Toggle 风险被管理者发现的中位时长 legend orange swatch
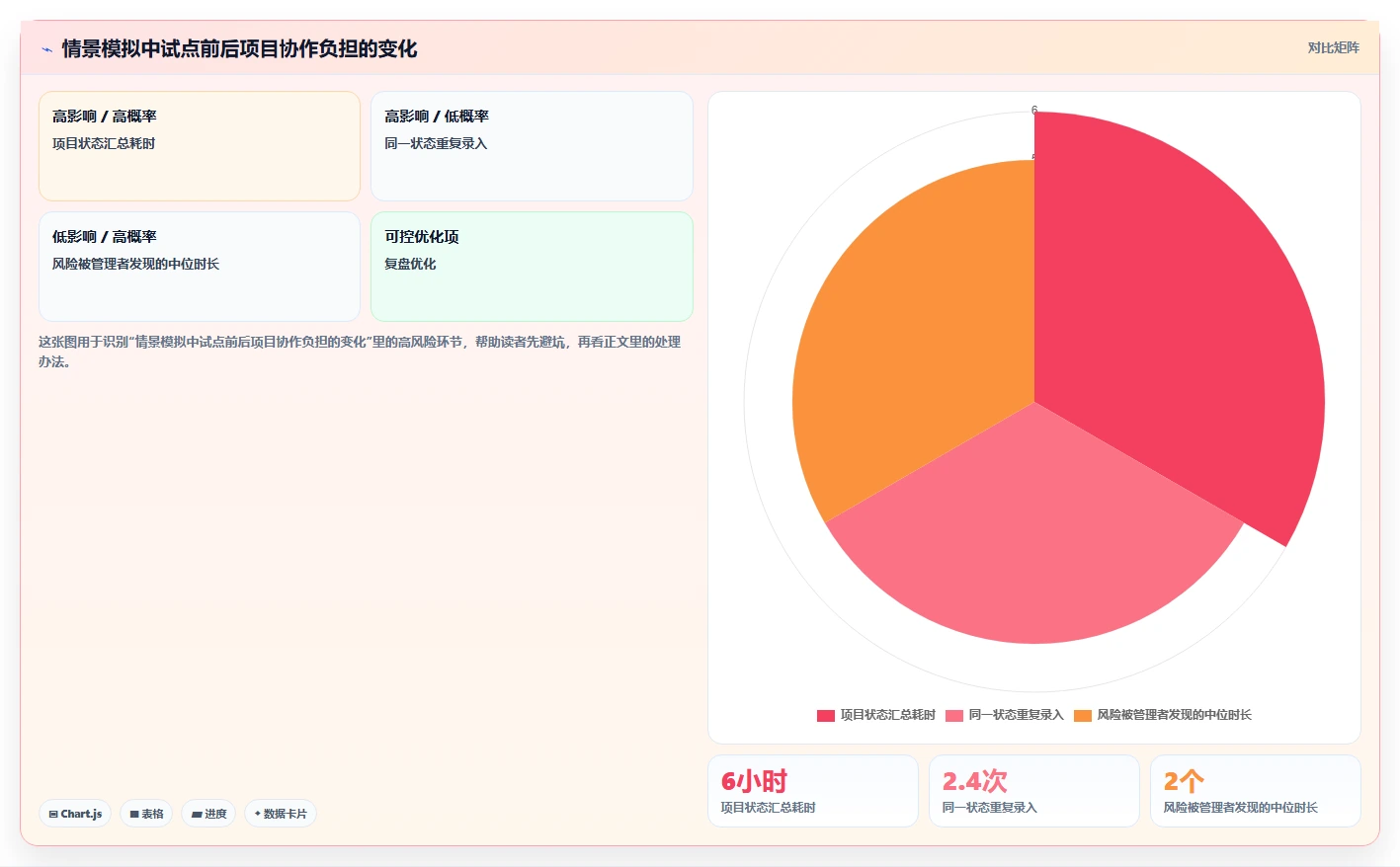The width and height of the screenshot is (1400, 867). coord(1083,715)
